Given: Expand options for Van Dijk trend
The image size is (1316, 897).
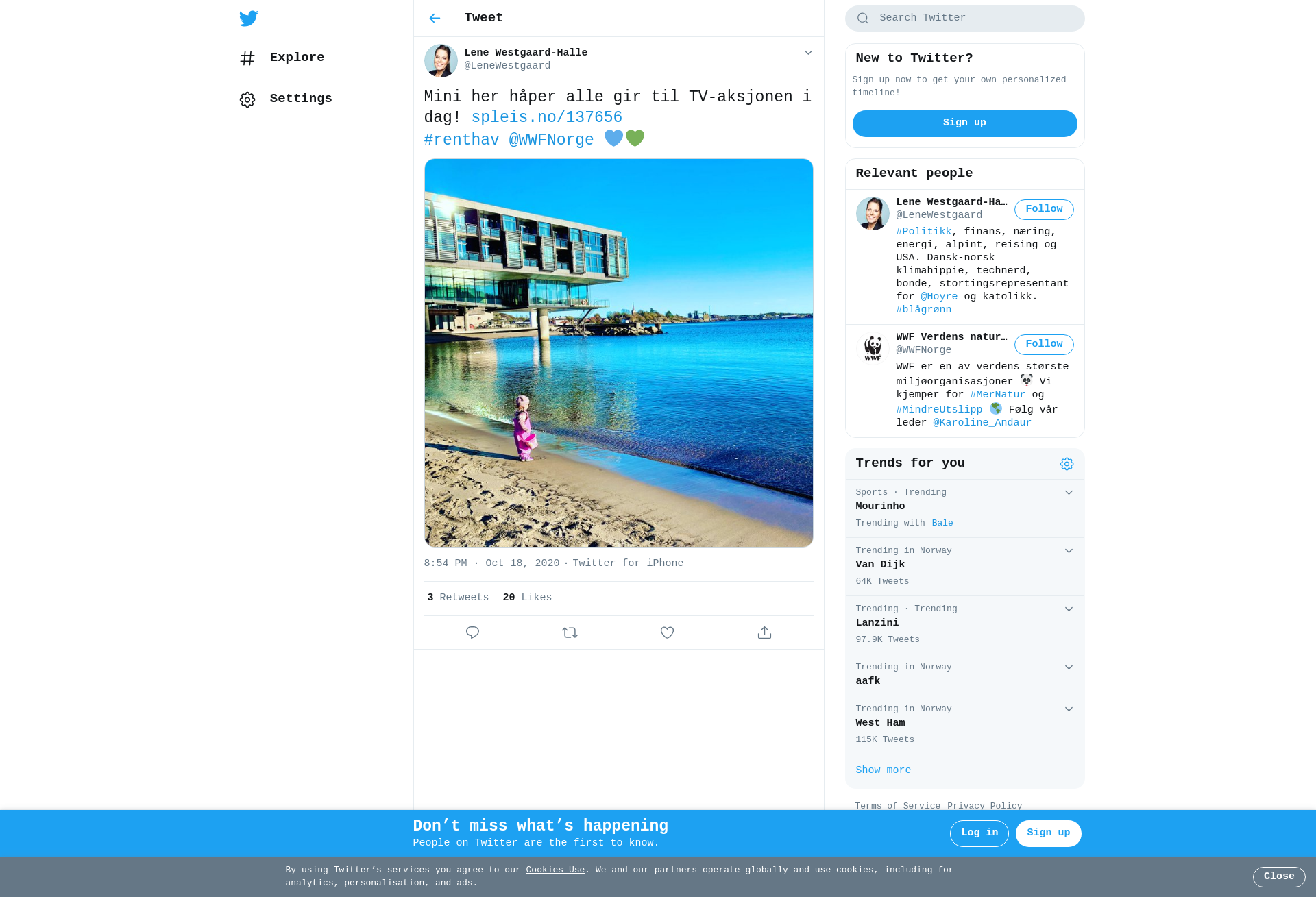Looking at the screenshot, I should [x=1069, y=551].
